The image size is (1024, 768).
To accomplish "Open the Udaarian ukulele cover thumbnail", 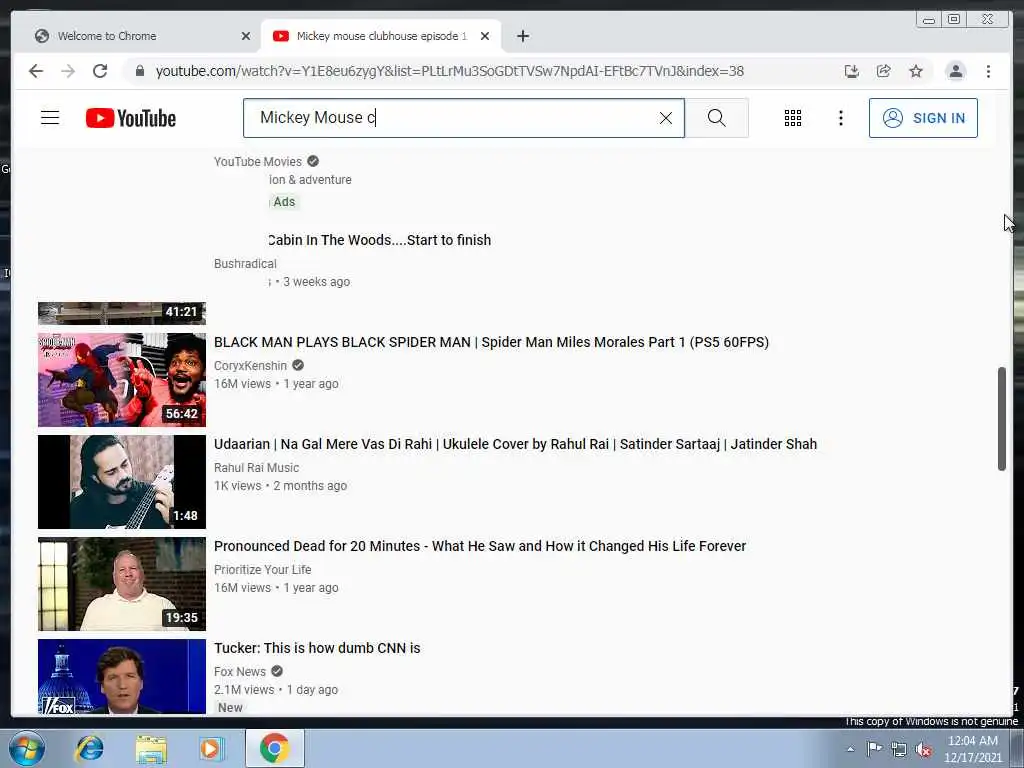I will 121,482.
